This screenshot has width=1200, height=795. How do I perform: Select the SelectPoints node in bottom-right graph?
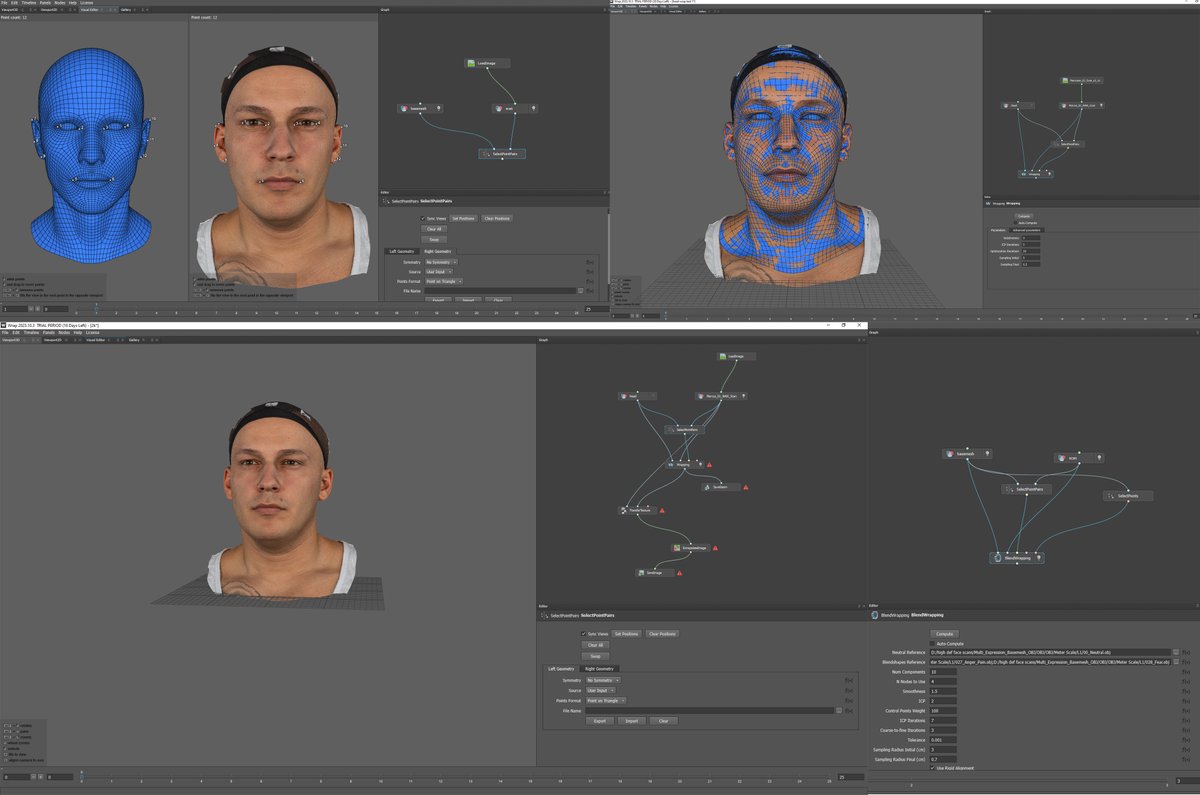[x=1128, y=496]
